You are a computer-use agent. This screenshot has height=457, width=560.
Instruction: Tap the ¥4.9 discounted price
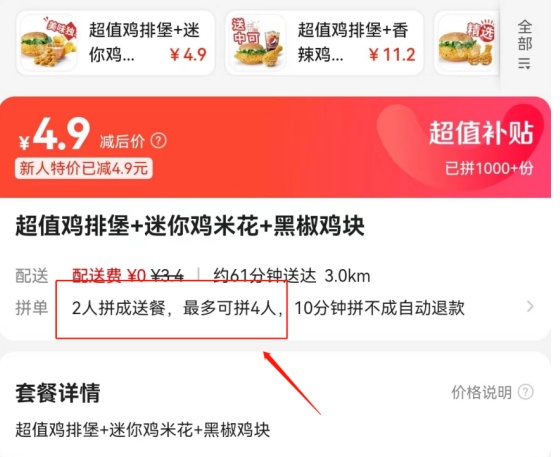(54, 134)
